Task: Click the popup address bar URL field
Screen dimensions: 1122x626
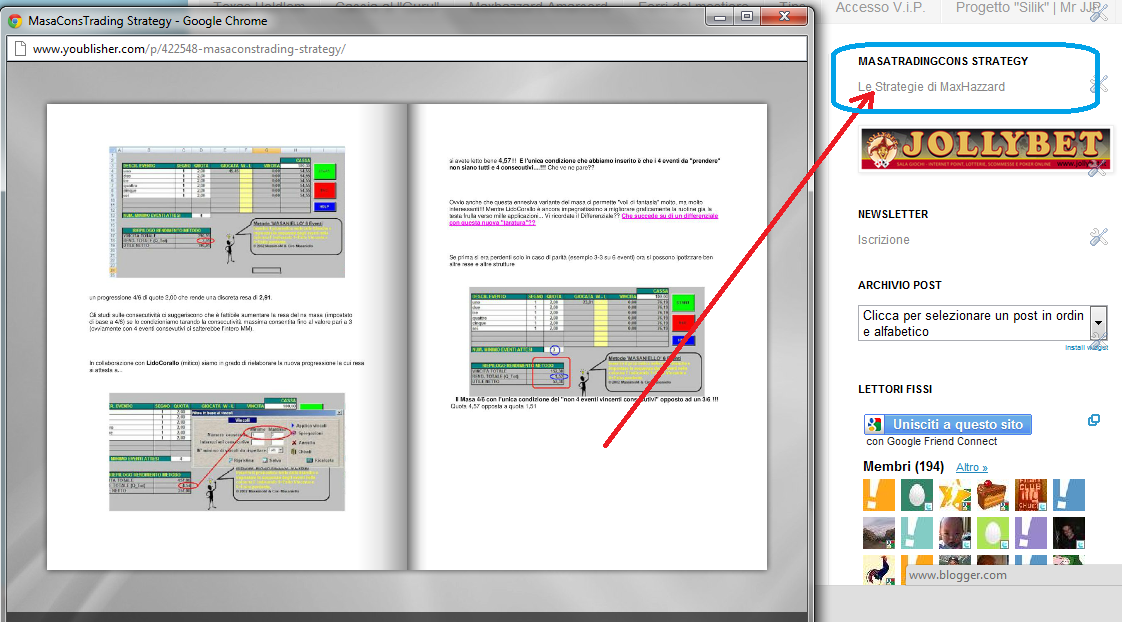Action: 406,49
